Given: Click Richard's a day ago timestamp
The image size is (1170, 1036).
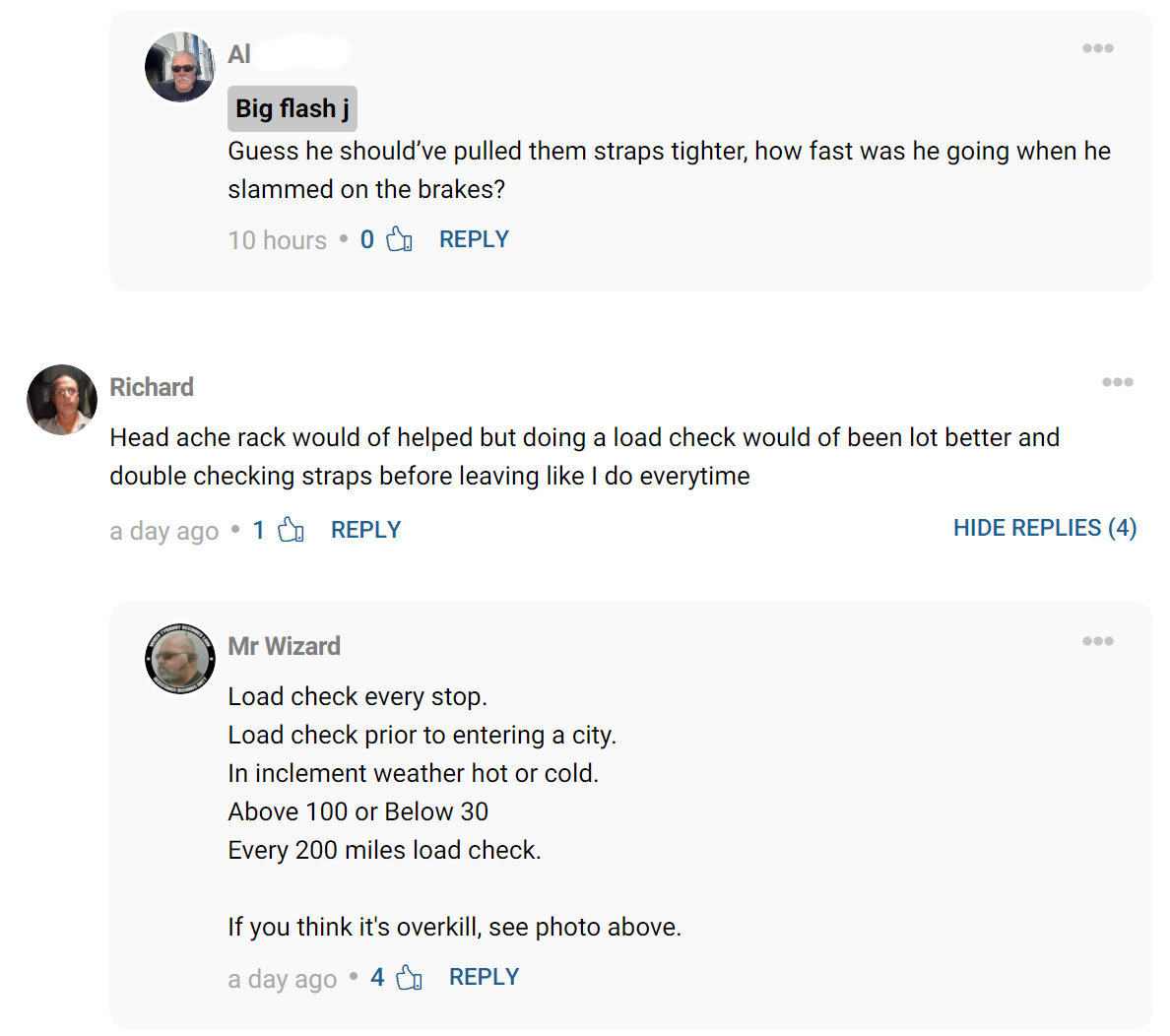Looking at the screenshot, I should pyautogui.click(x=163, y=531).
